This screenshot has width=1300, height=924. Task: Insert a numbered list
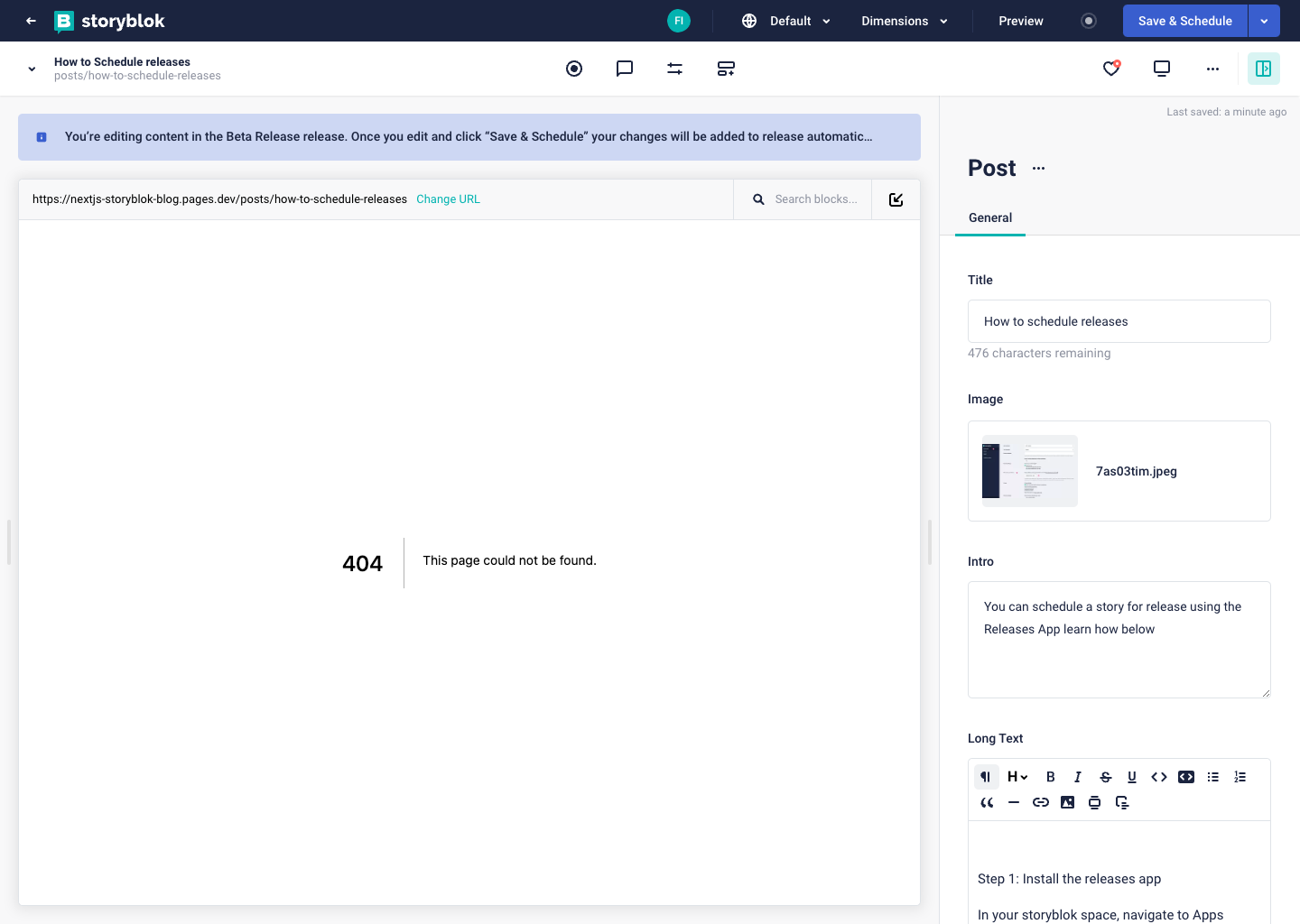click(x=1240, y=777)
